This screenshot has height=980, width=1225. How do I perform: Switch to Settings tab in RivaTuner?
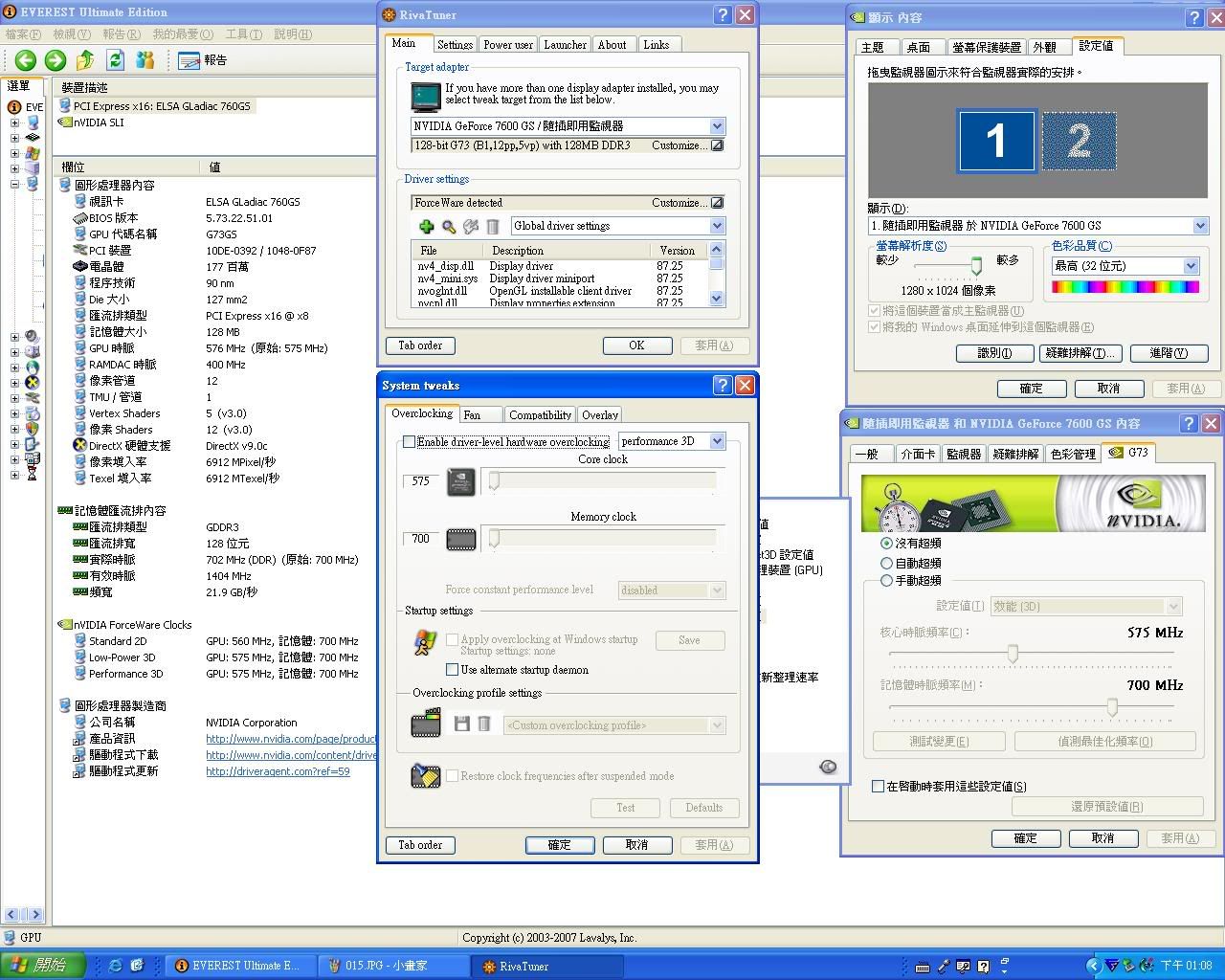coord(455,45)
